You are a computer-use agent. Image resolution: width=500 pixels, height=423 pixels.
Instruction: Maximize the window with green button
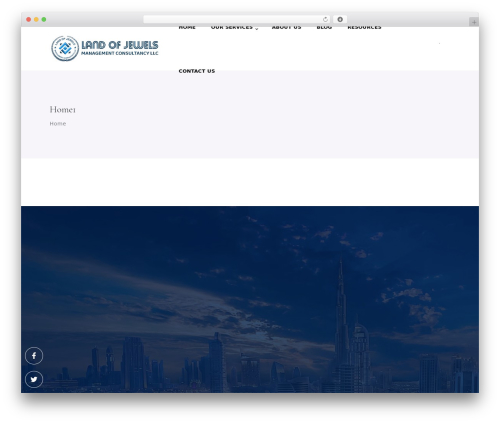pyautogui.click(x=44, y=19)
